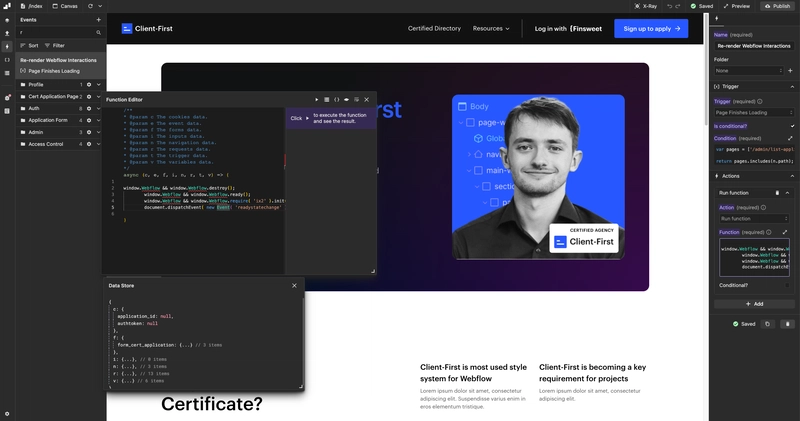
Task: Publish the project
Action: point(778,6)
